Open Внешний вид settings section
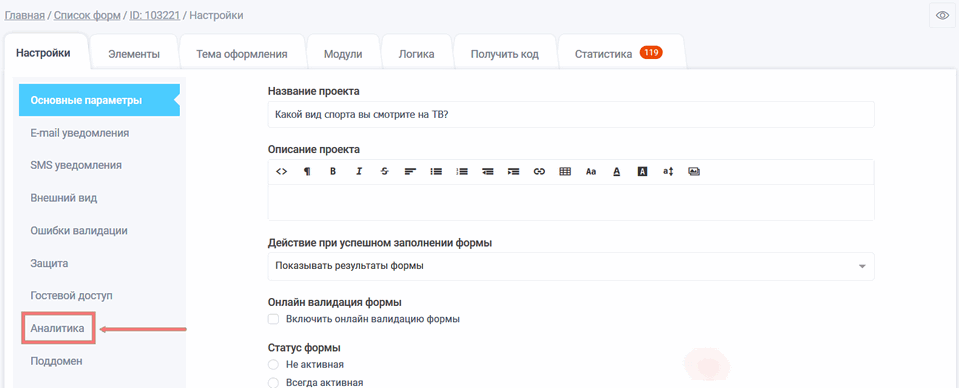The width and height of the screenshot is (959, 388). coord(64,198)
